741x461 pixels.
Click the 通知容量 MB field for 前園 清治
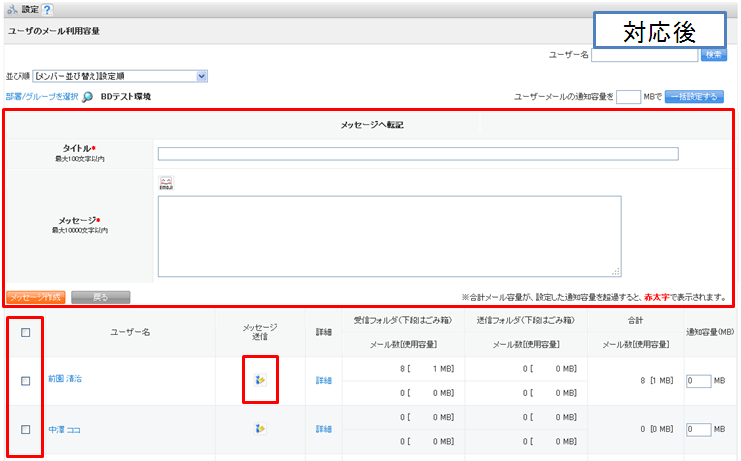(699, 381)
